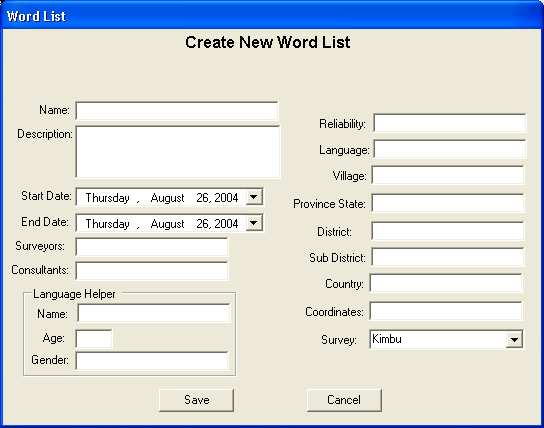Click the Coordinates input field
544x428 pixels.
click(x=446, y=311)
